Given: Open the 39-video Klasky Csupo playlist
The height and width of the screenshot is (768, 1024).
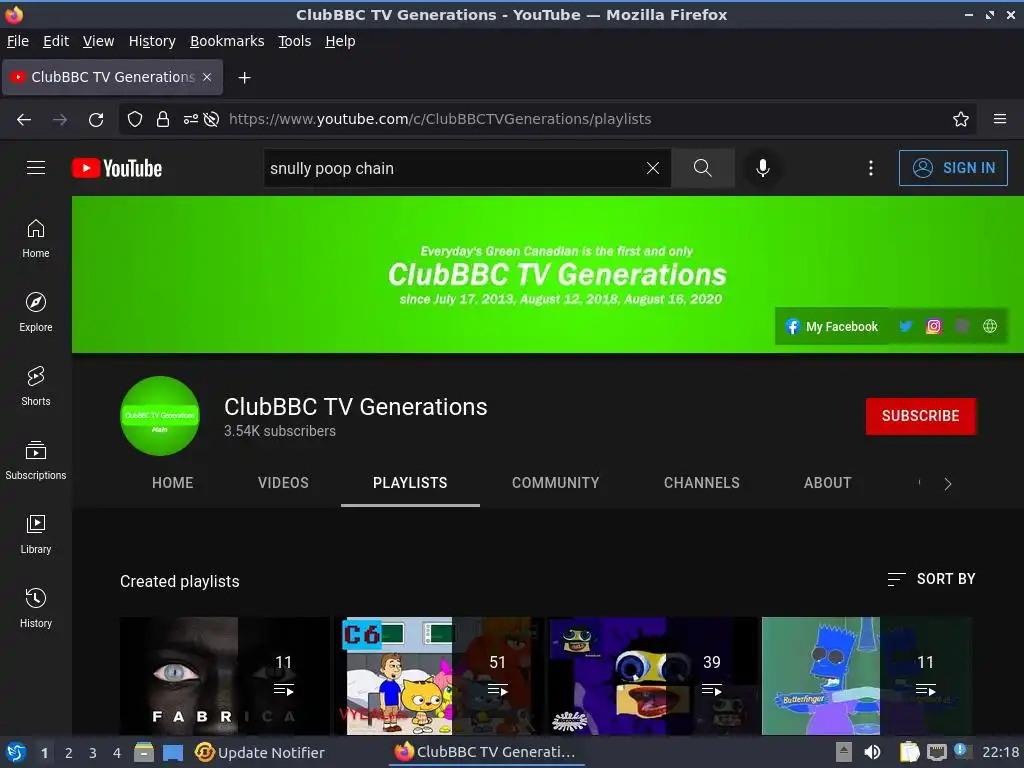Looking at the screenshot, I should (x=652, y=676).
